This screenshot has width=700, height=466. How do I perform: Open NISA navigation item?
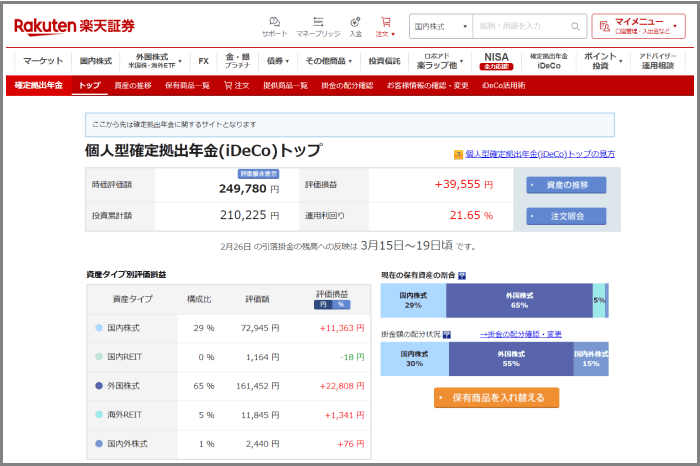click(x=496, y=61)
